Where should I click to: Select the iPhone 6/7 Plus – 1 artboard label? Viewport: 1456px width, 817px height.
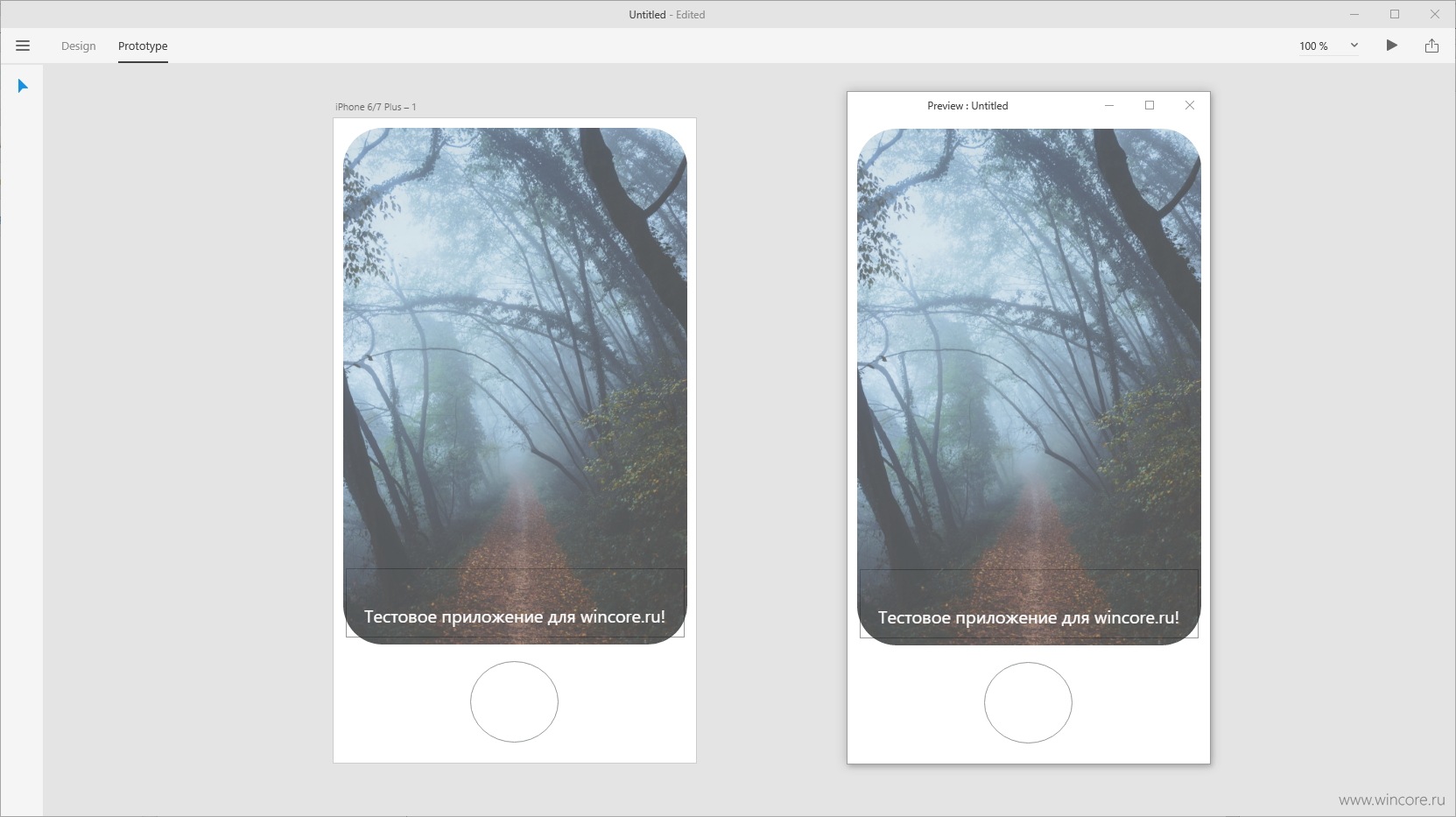click(376, 107)
